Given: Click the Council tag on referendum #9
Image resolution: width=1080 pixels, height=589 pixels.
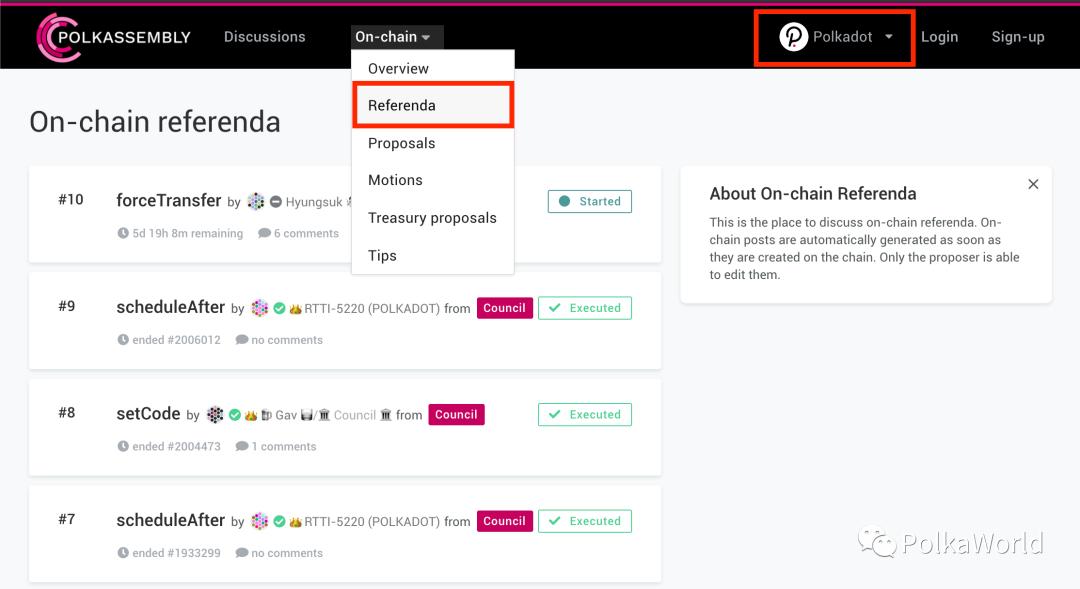Looking at the screenshot, I should tap(504, 308).
